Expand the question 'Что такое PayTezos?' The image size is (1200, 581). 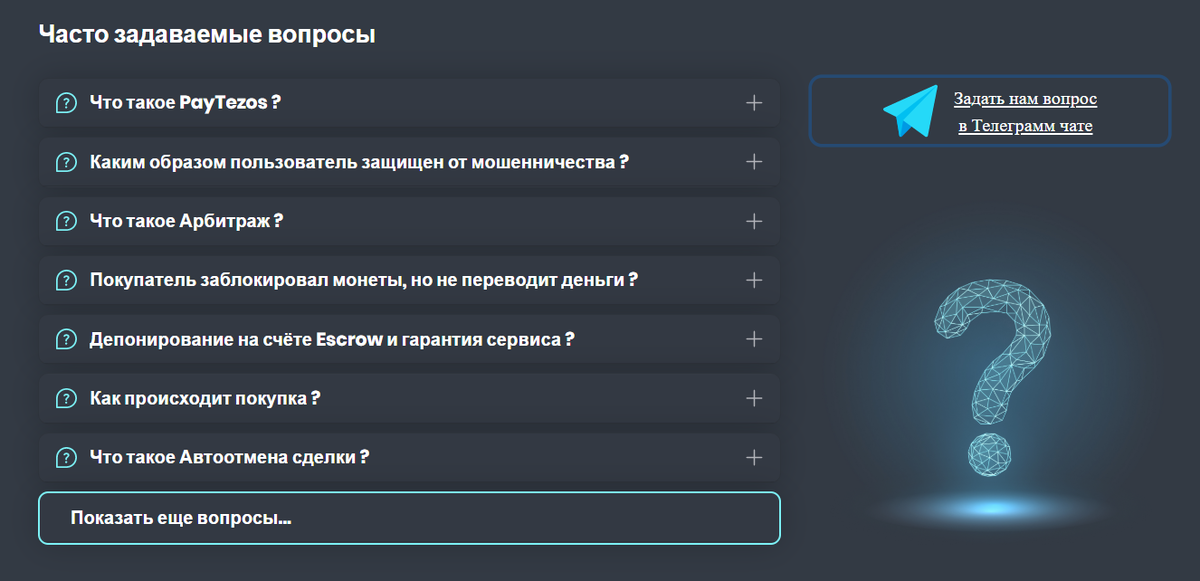[755, 102]
